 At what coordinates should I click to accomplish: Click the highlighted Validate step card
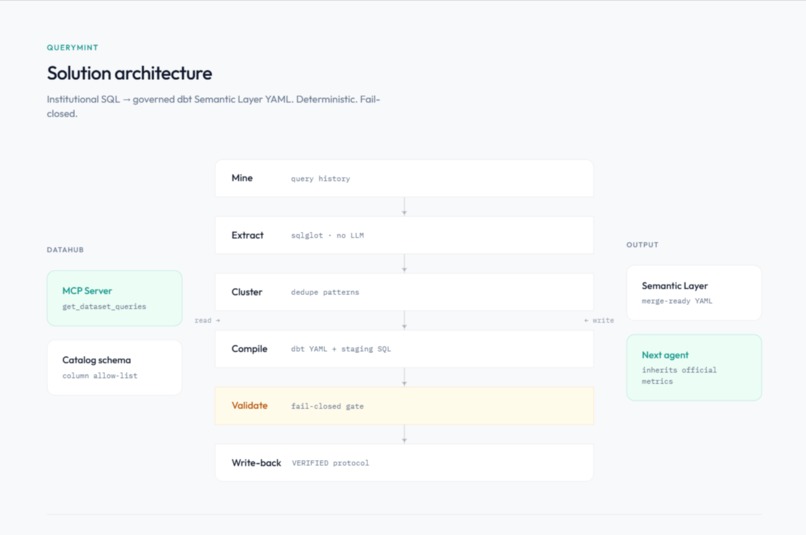pos(404,406)
